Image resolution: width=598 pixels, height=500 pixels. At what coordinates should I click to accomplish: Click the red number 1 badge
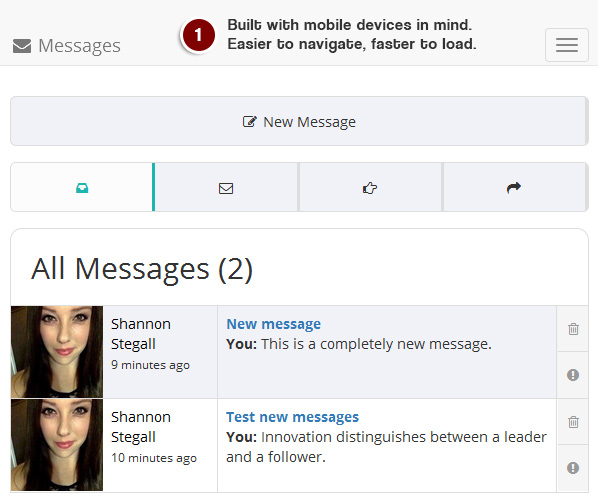point(198,35)
